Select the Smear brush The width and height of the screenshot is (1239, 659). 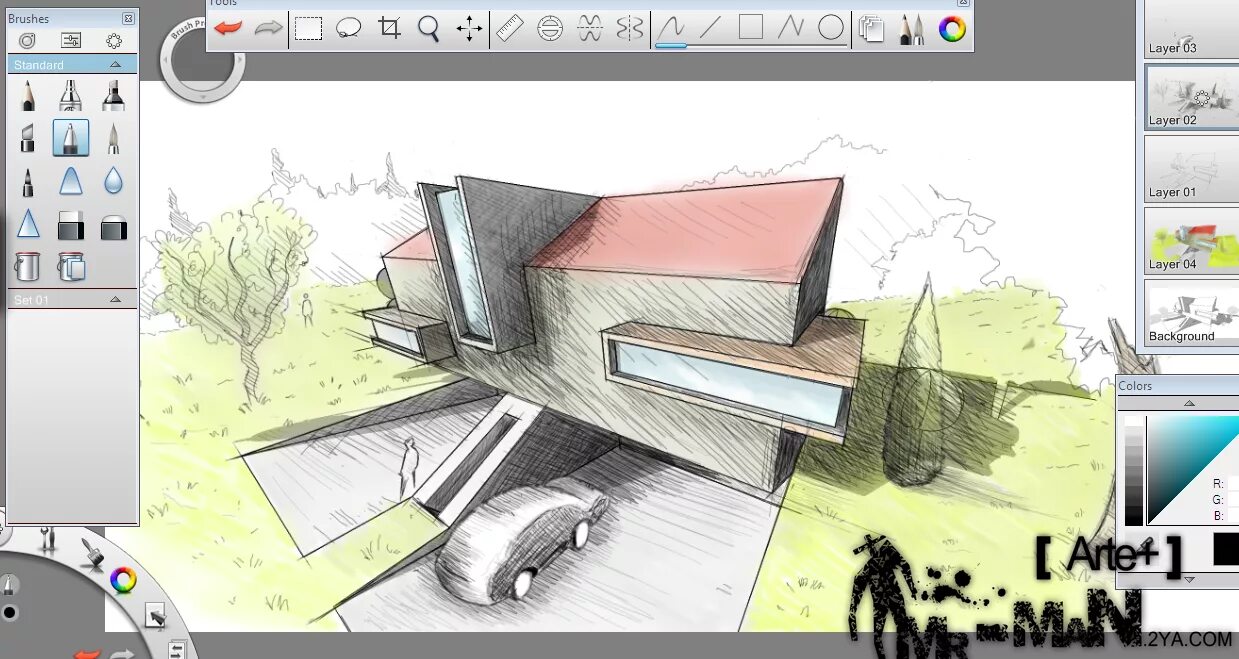coord(70,182)
